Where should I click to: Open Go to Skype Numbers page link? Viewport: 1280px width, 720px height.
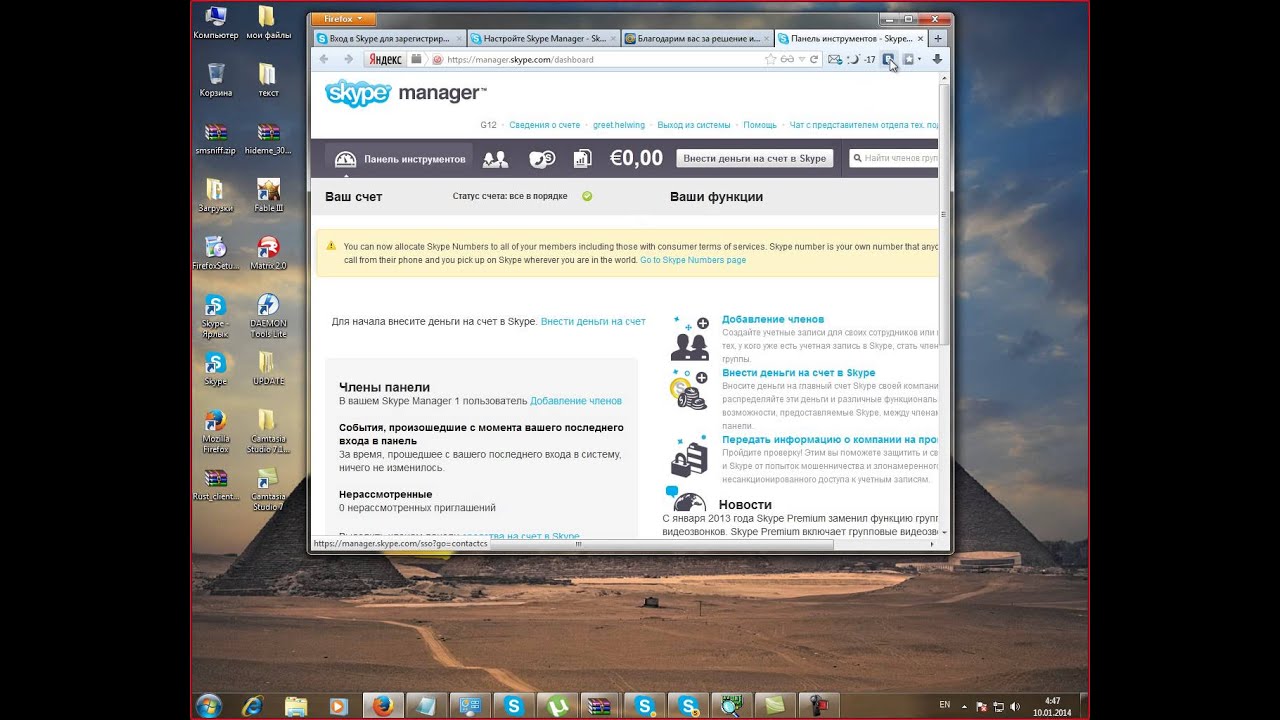[x=693, y=260]
